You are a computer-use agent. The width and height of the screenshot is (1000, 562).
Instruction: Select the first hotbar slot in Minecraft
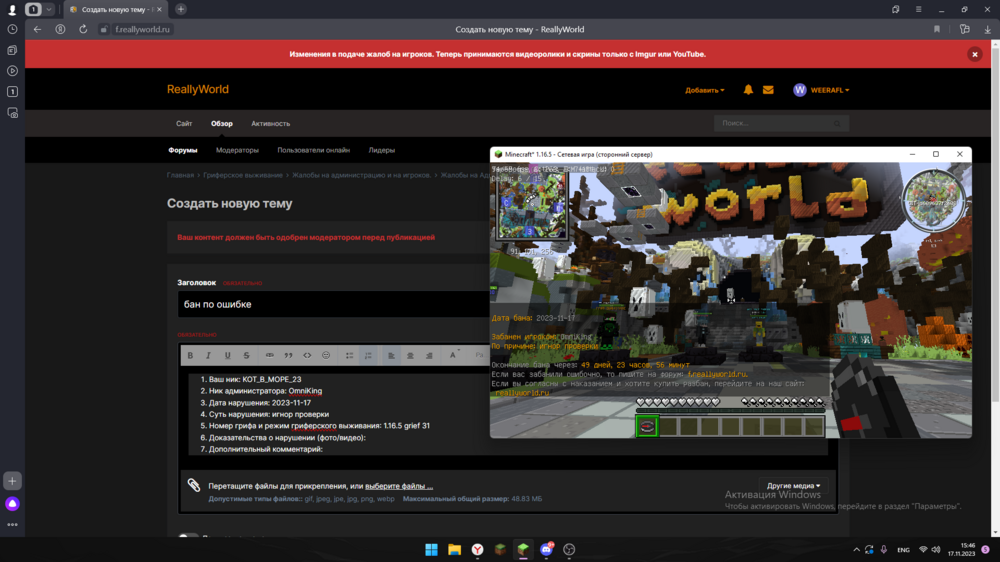pyautogui.click(x=647, y=426)
